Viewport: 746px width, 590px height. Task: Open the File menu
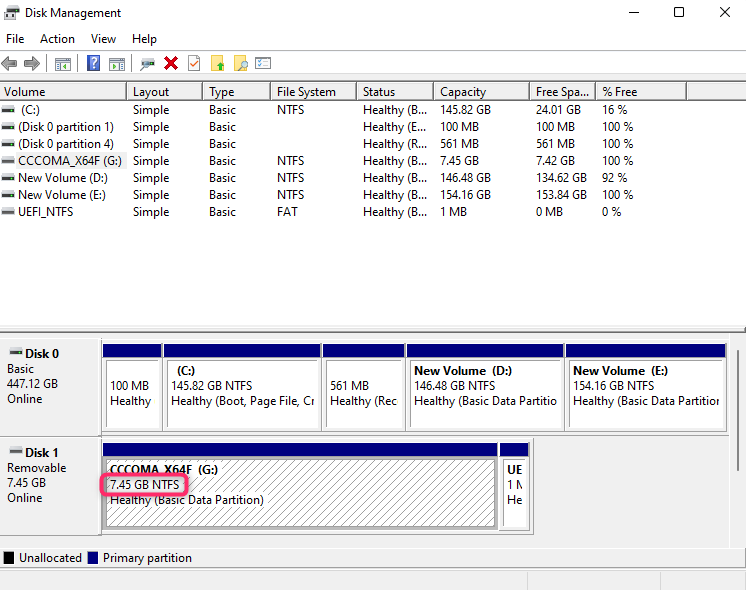point(15,39)
